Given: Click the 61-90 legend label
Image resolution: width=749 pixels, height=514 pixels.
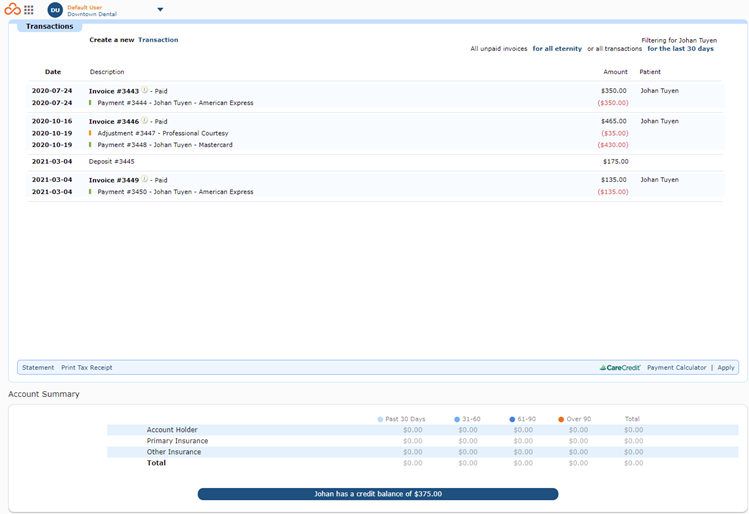Looking at the screenshot, I should click(x=526, y=419).
